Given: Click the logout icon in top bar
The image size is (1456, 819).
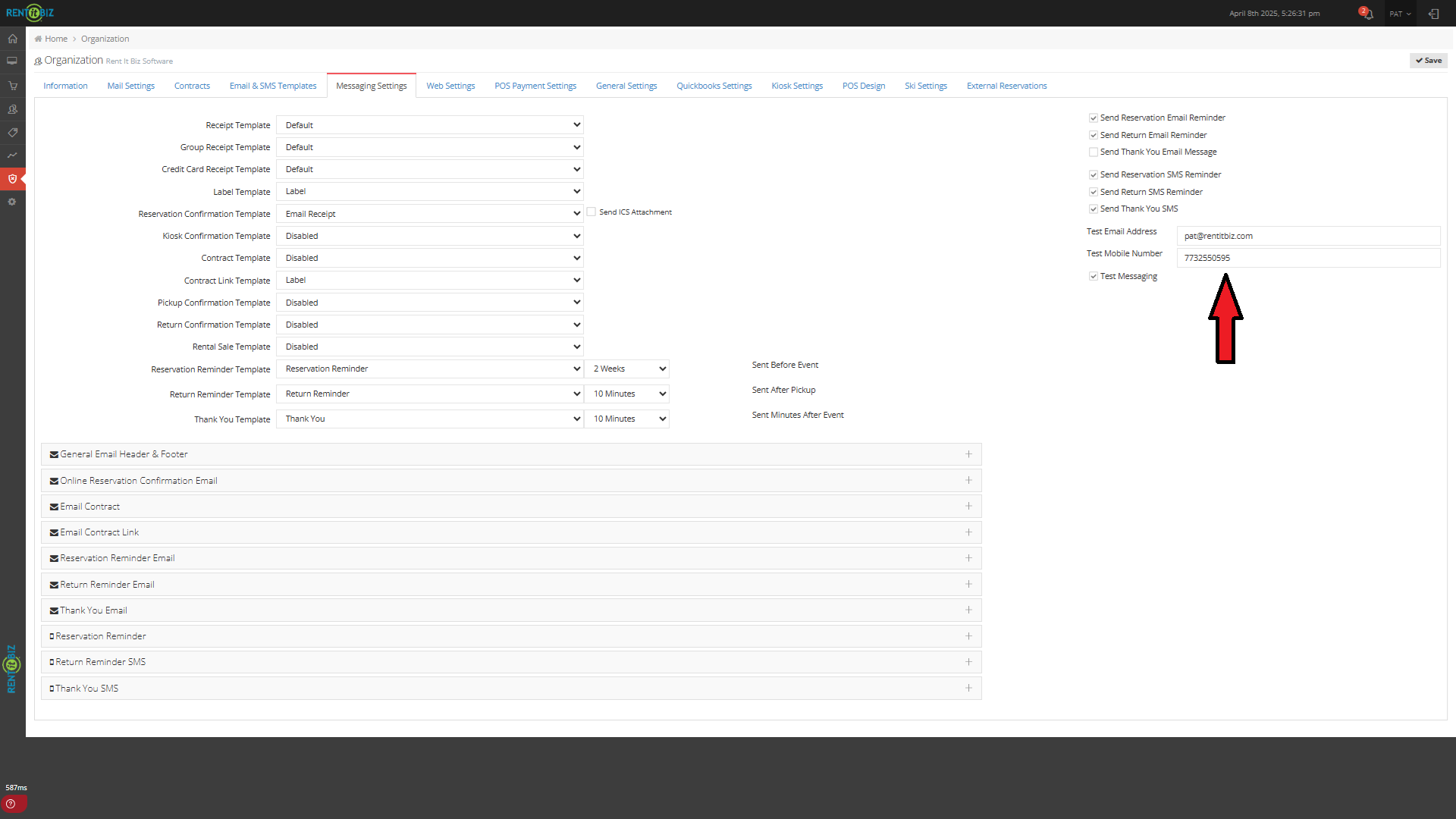Looking at the screenshot, I should pos(1433,14).
